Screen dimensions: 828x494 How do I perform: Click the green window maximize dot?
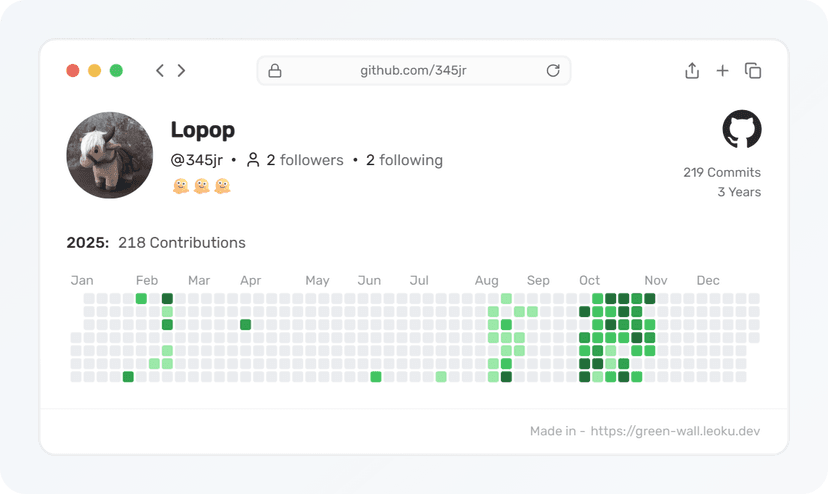tap(116, 71)
